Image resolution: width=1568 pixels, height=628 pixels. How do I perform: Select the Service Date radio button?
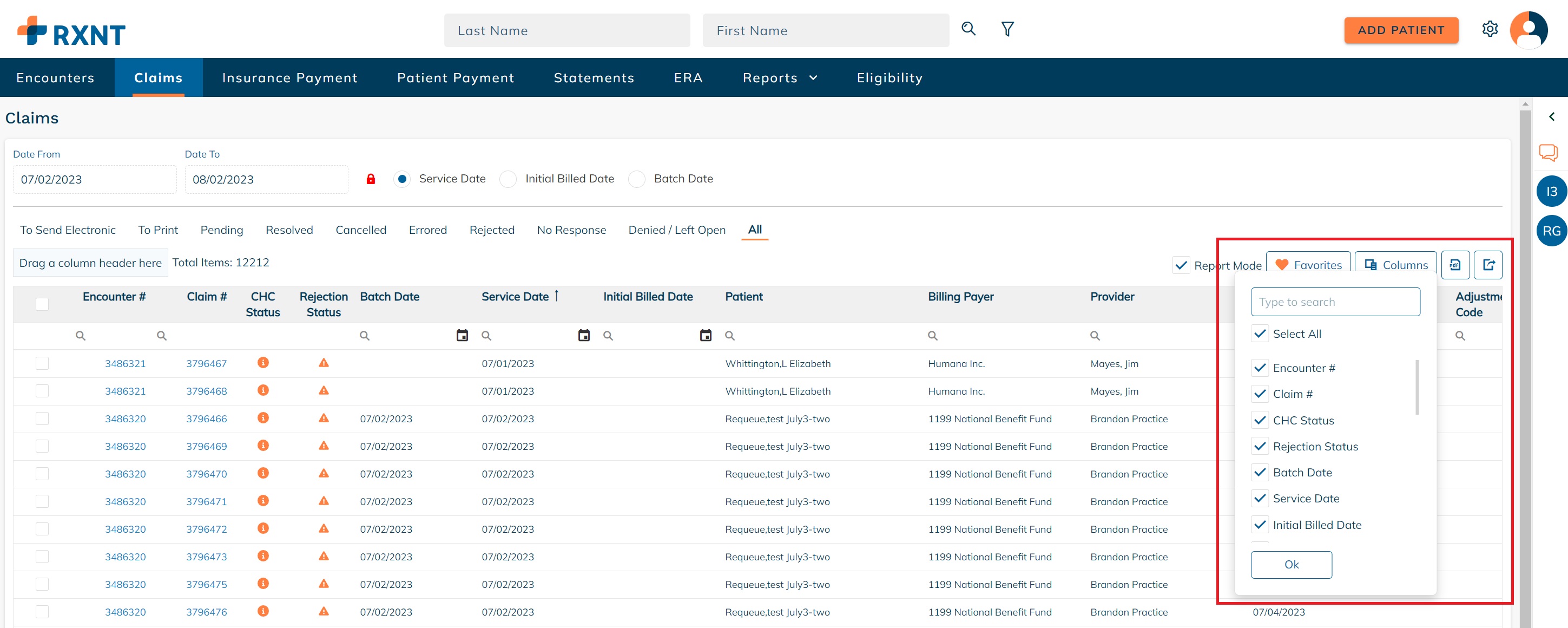pyautogui.click(x=401, y=179)
